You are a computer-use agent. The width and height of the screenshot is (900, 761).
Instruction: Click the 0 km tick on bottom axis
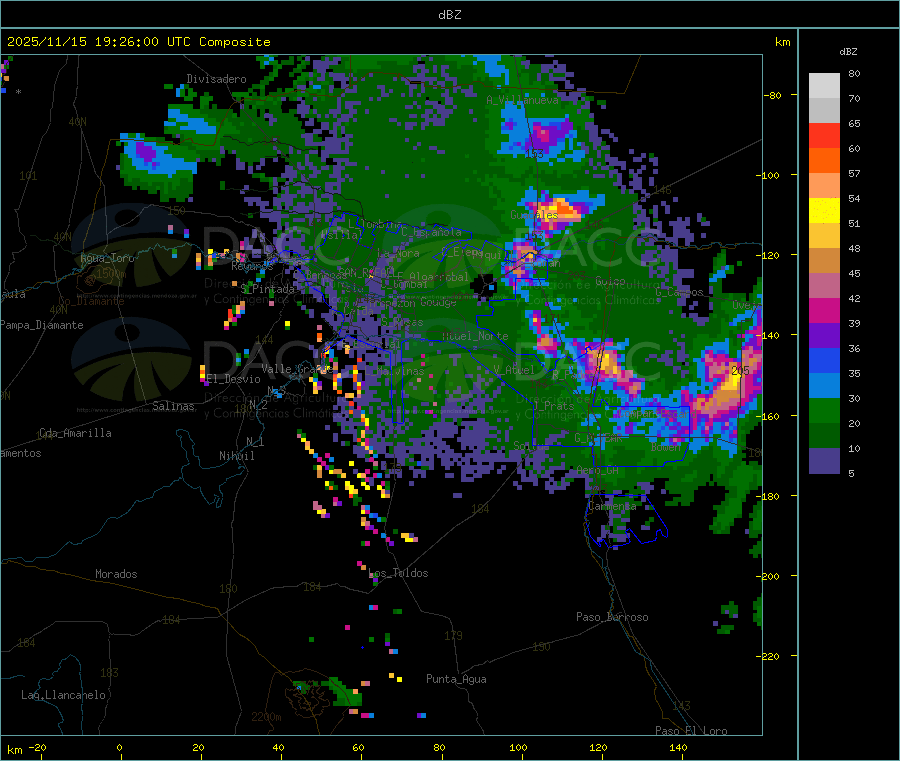(119, 747)
